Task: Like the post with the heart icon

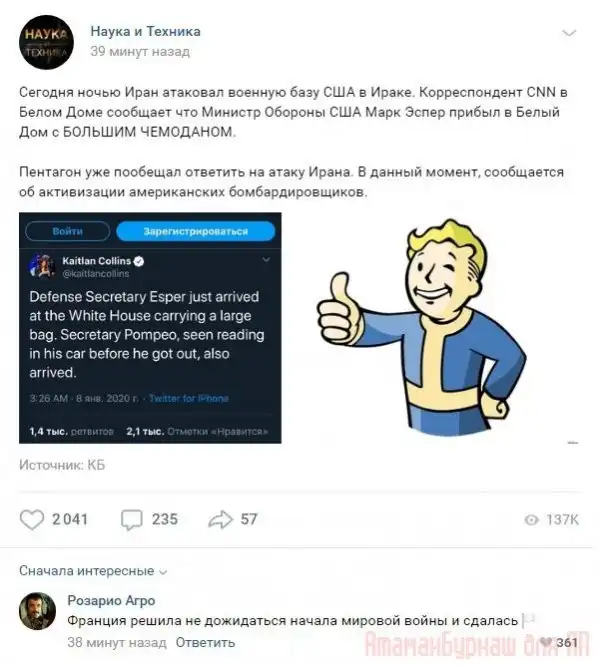Action: (32, 520)
